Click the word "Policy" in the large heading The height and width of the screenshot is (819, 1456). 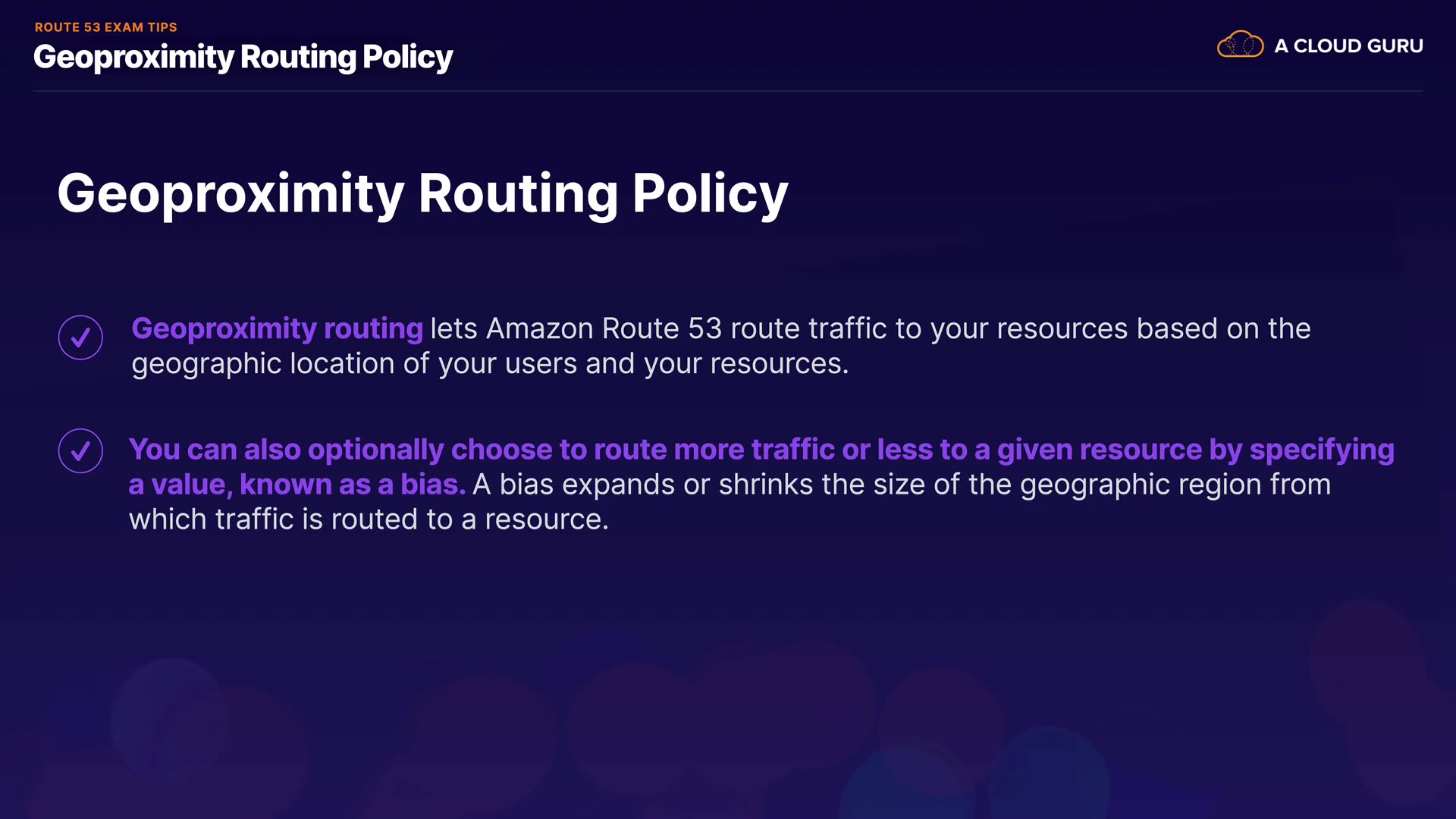tap(710, 194)
